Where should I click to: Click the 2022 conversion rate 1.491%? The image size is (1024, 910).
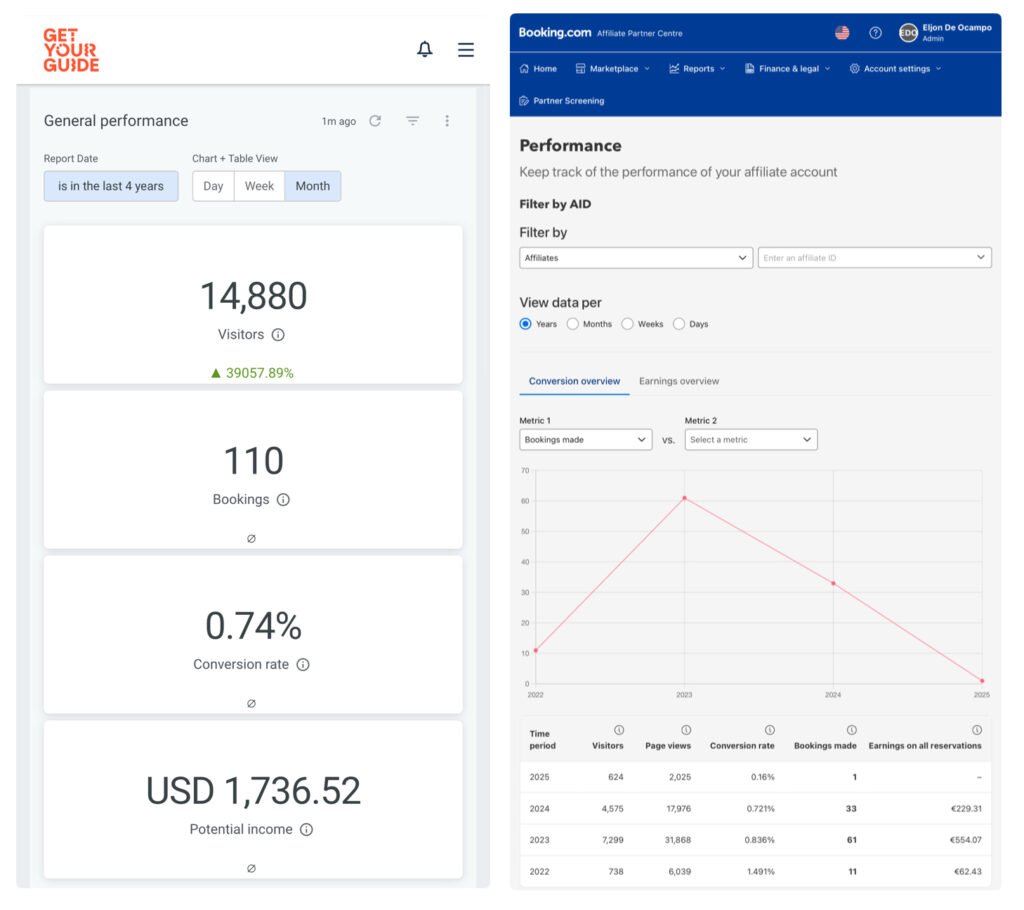click(761, 871)
